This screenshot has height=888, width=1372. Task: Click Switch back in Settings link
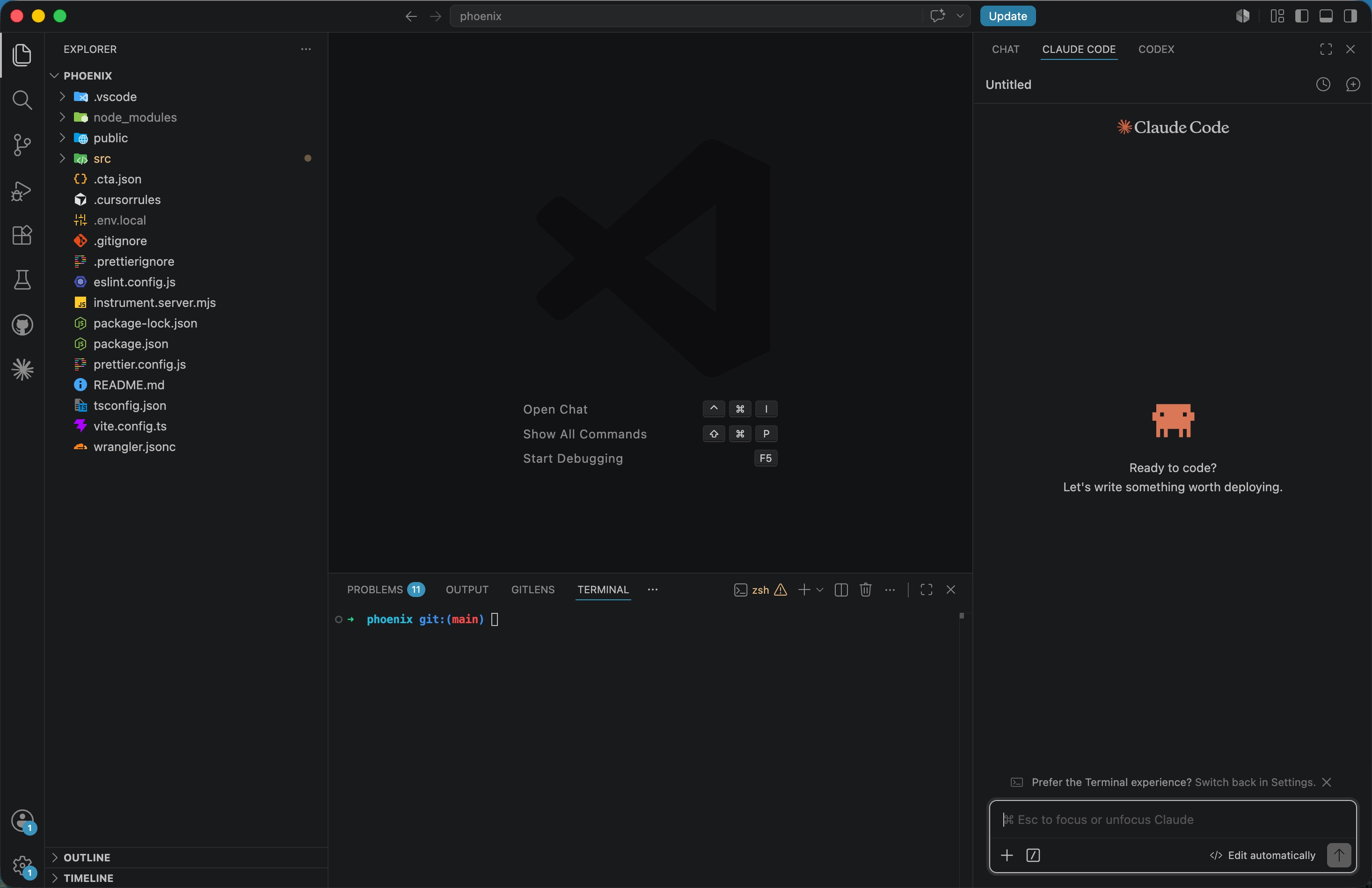[1255, 782]
